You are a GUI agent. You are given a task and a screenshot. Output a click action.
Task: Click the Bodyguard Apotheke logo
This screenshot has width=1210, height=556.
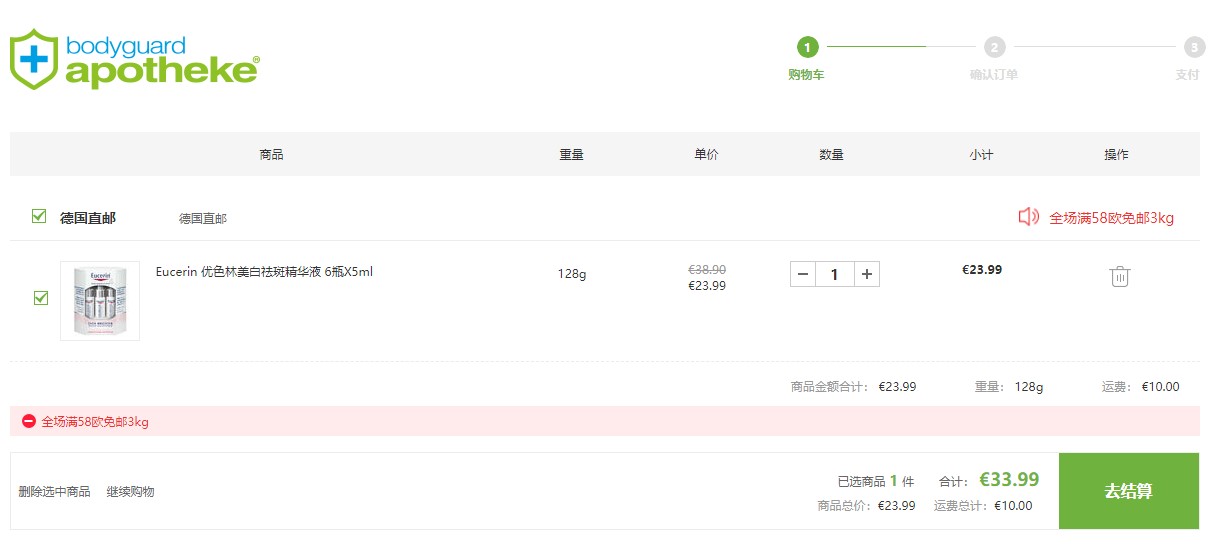coord(135,58)
